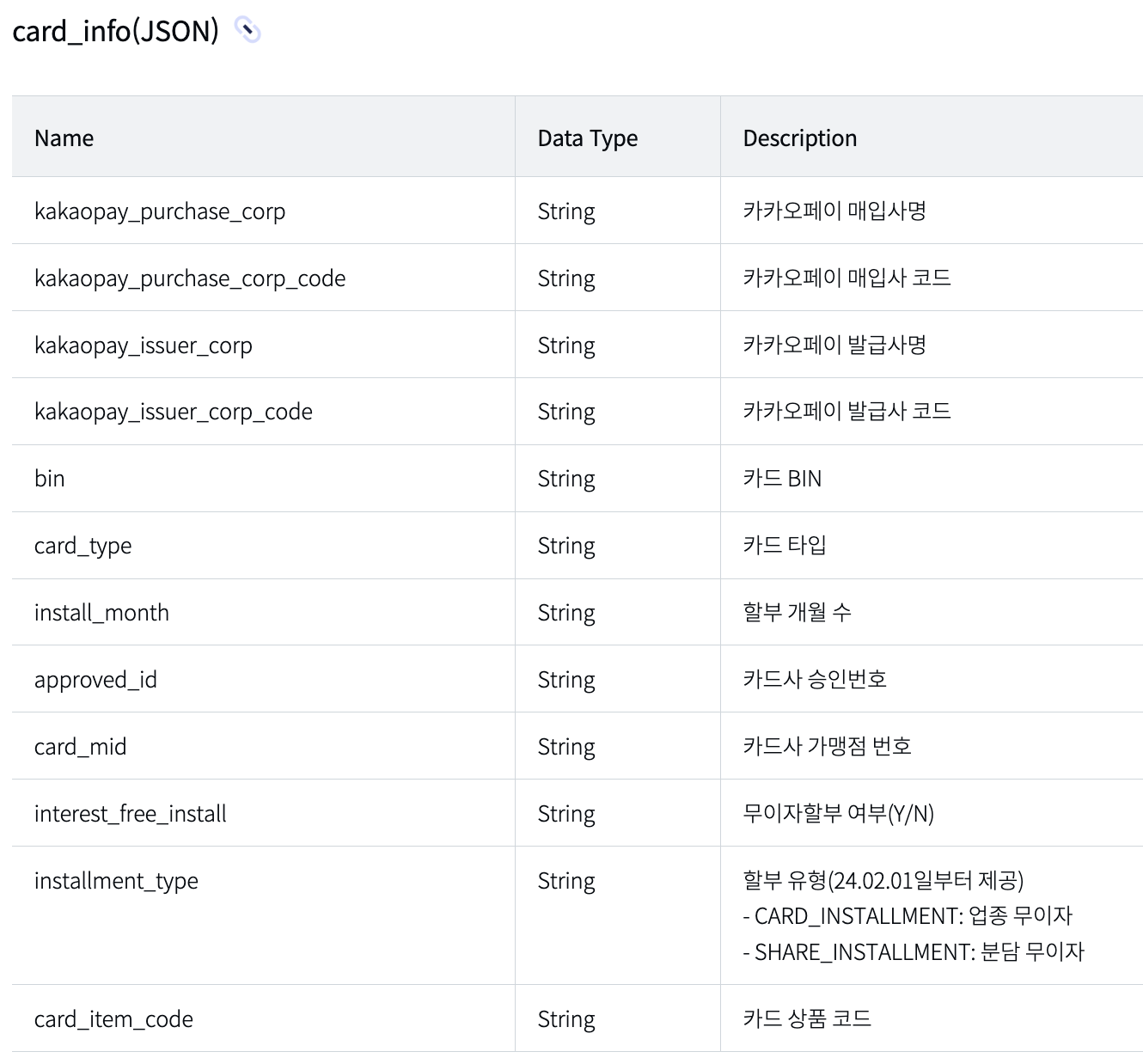The height and width of the screenshot is (1064, 1143).
Task: Select the card_info(JSON) heading text
Action: pos(116,32)
